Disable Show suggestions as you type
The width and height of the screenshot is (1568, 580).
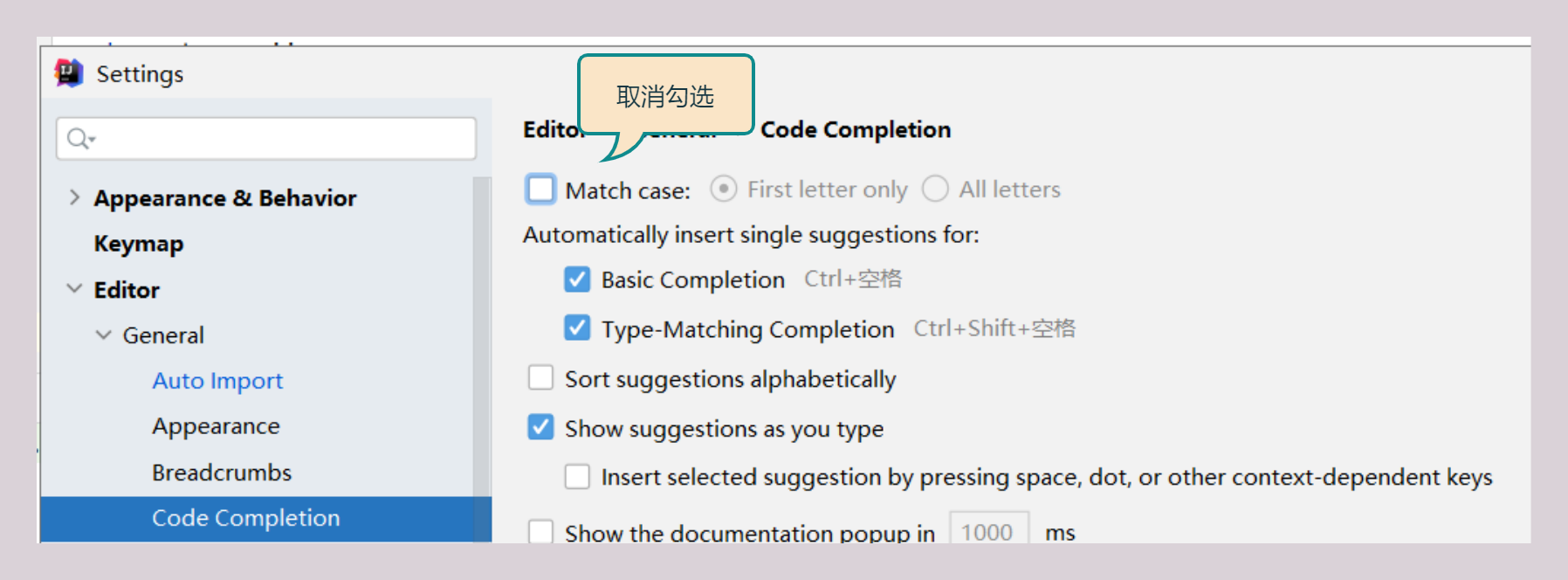coord(540,428)
